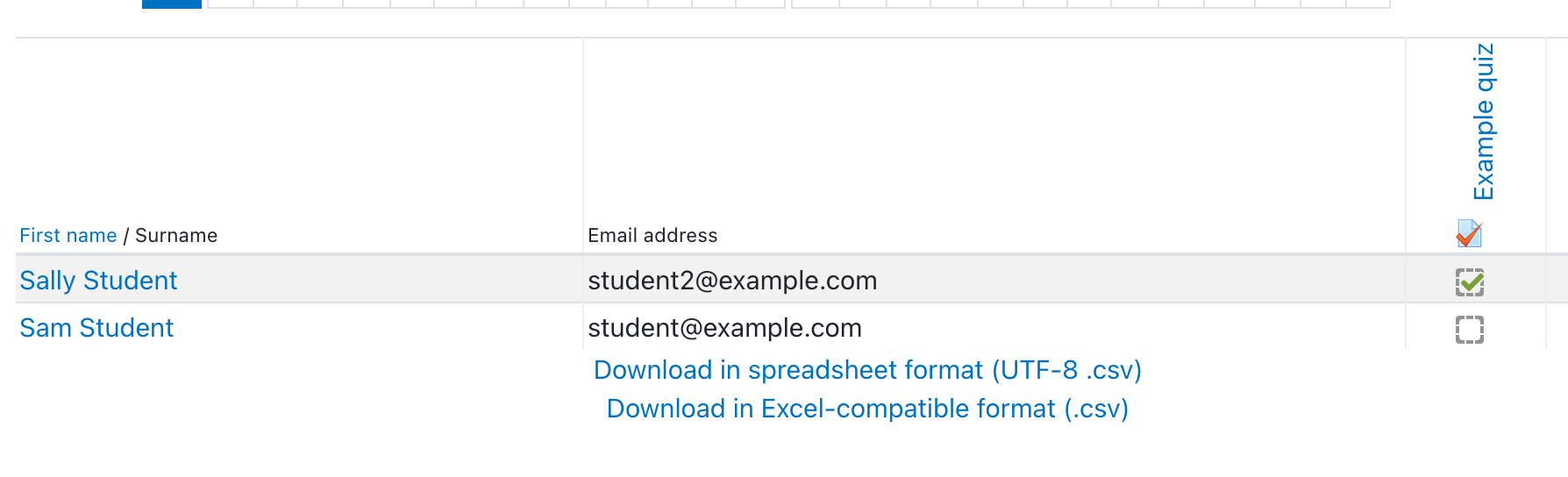Sort the table by First name
1568x477 pixels.
click(68, 235)
